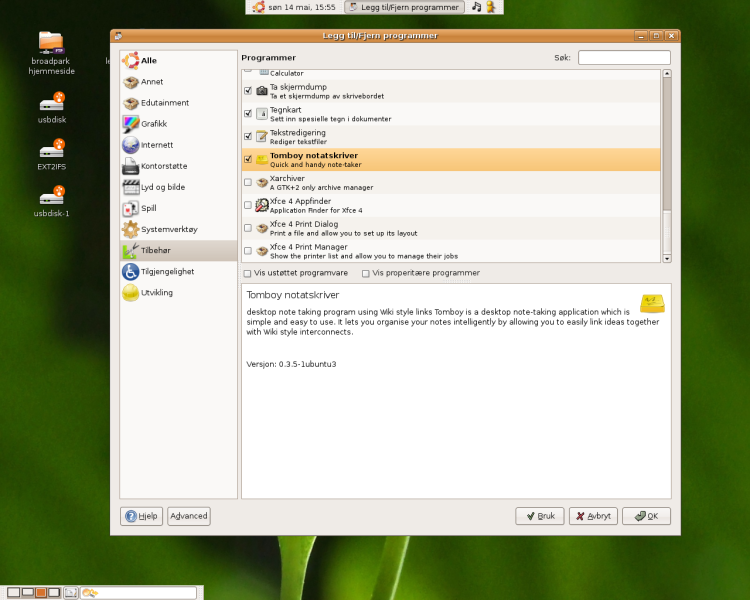Select the Alle category icon
Image resolution: width=750 pixels, height=600 pixels.
[130, 61]
